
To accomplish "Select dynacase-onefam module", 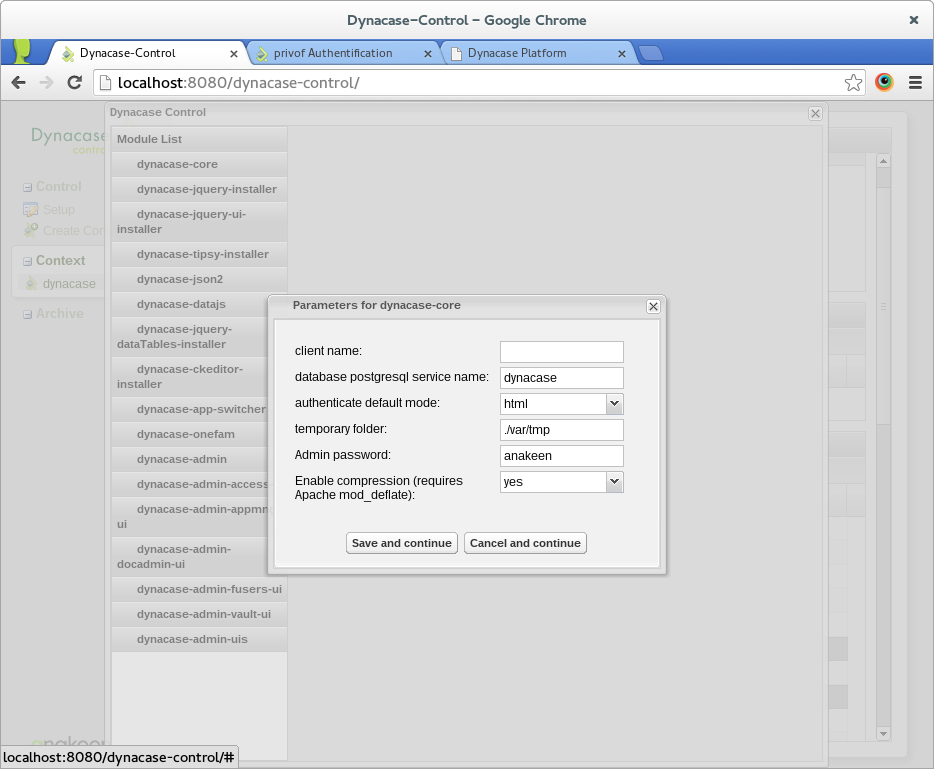I will (189, 434).
